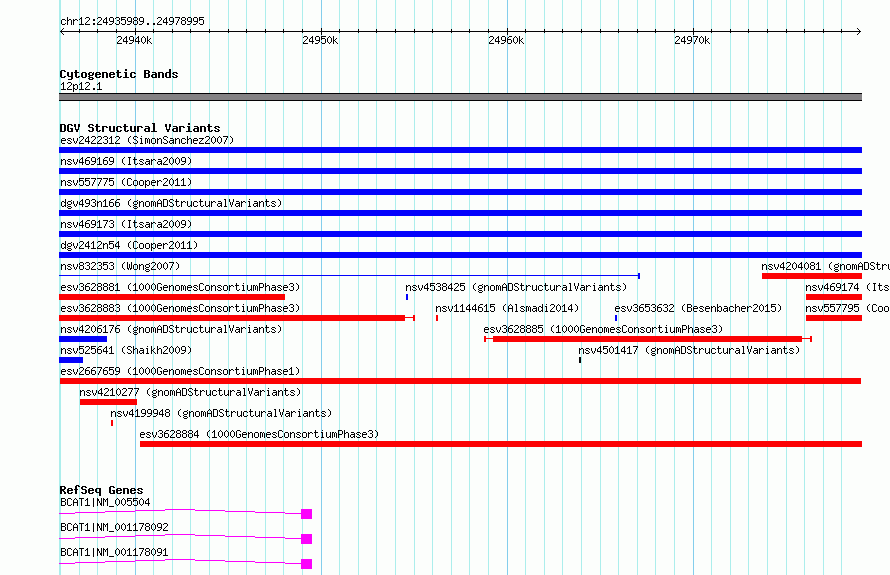This screenshot has height=575, width=890.
Task: Click the 12p12.1 band label
Action: point(81,86)
